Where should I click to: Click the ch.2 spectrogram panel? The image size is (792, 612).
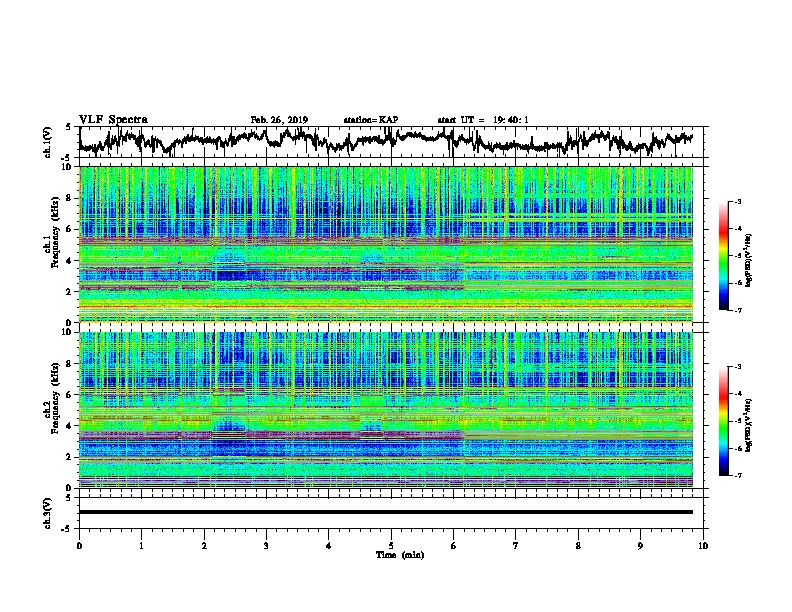[x=386, y=410]
